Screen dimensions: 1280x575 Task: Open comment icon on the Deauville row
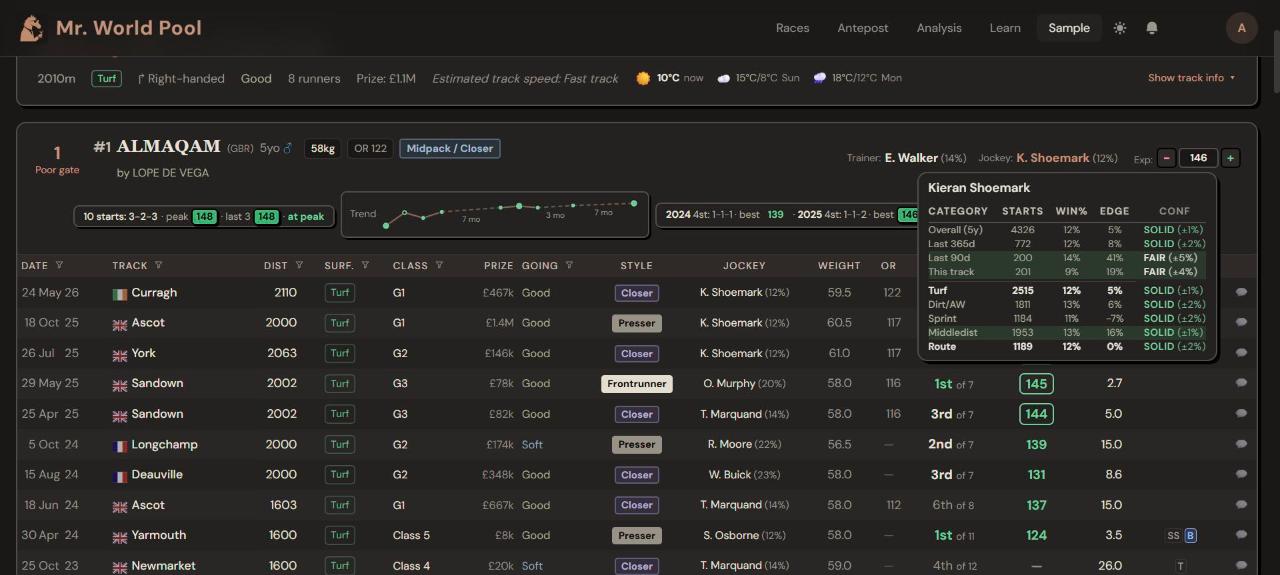point(1241,475)
